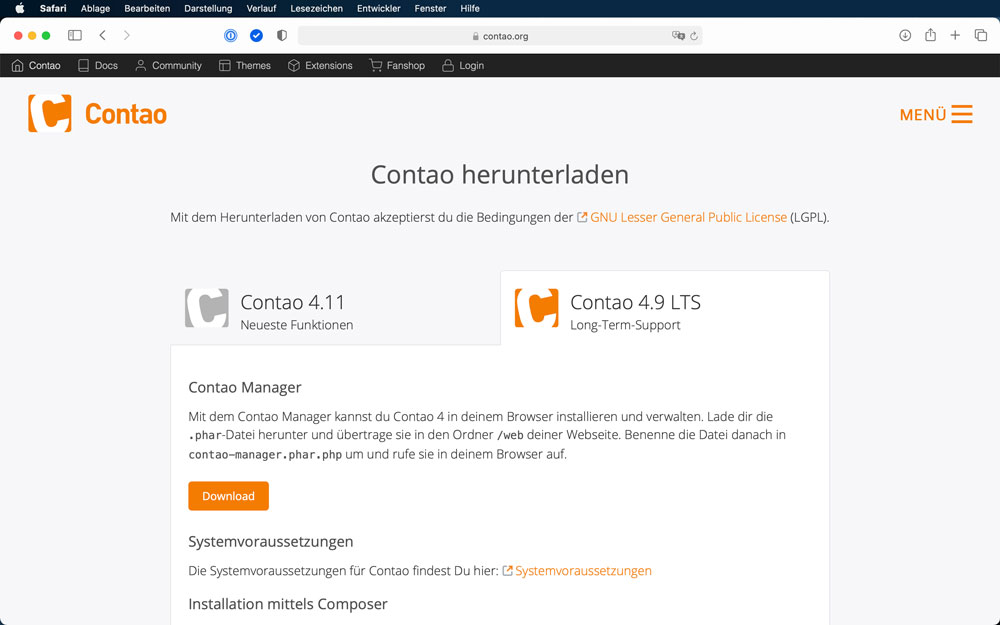The height and width of the screenshot is (625, 1000).
Task: Click the blue checkmark extension icon
Action: click(x=256, y=36)
